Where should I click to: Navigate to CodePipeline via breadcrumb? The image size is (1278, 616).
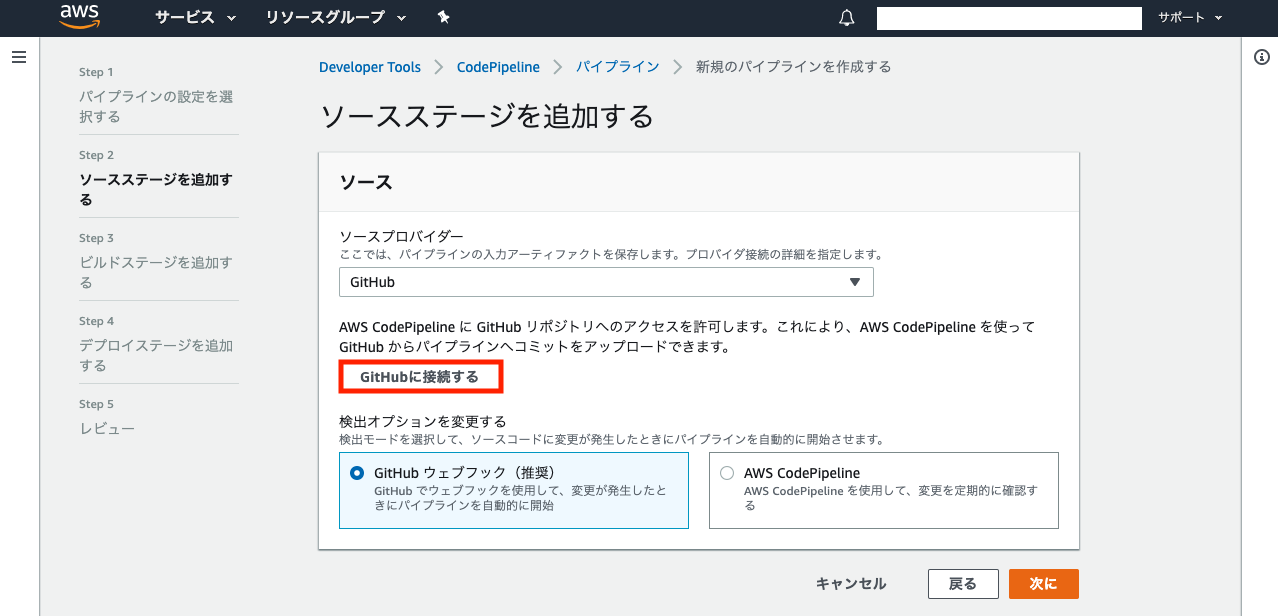point(498,66)
